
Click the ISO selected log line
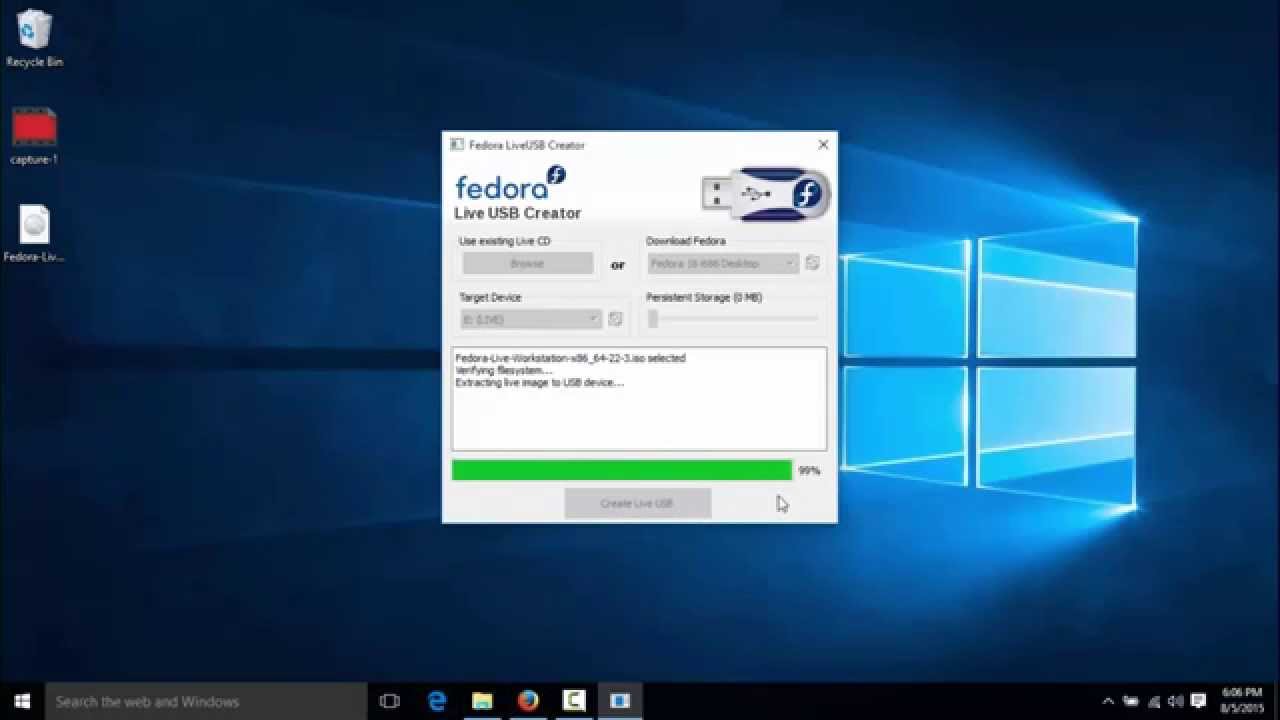(x=570, y=358)
